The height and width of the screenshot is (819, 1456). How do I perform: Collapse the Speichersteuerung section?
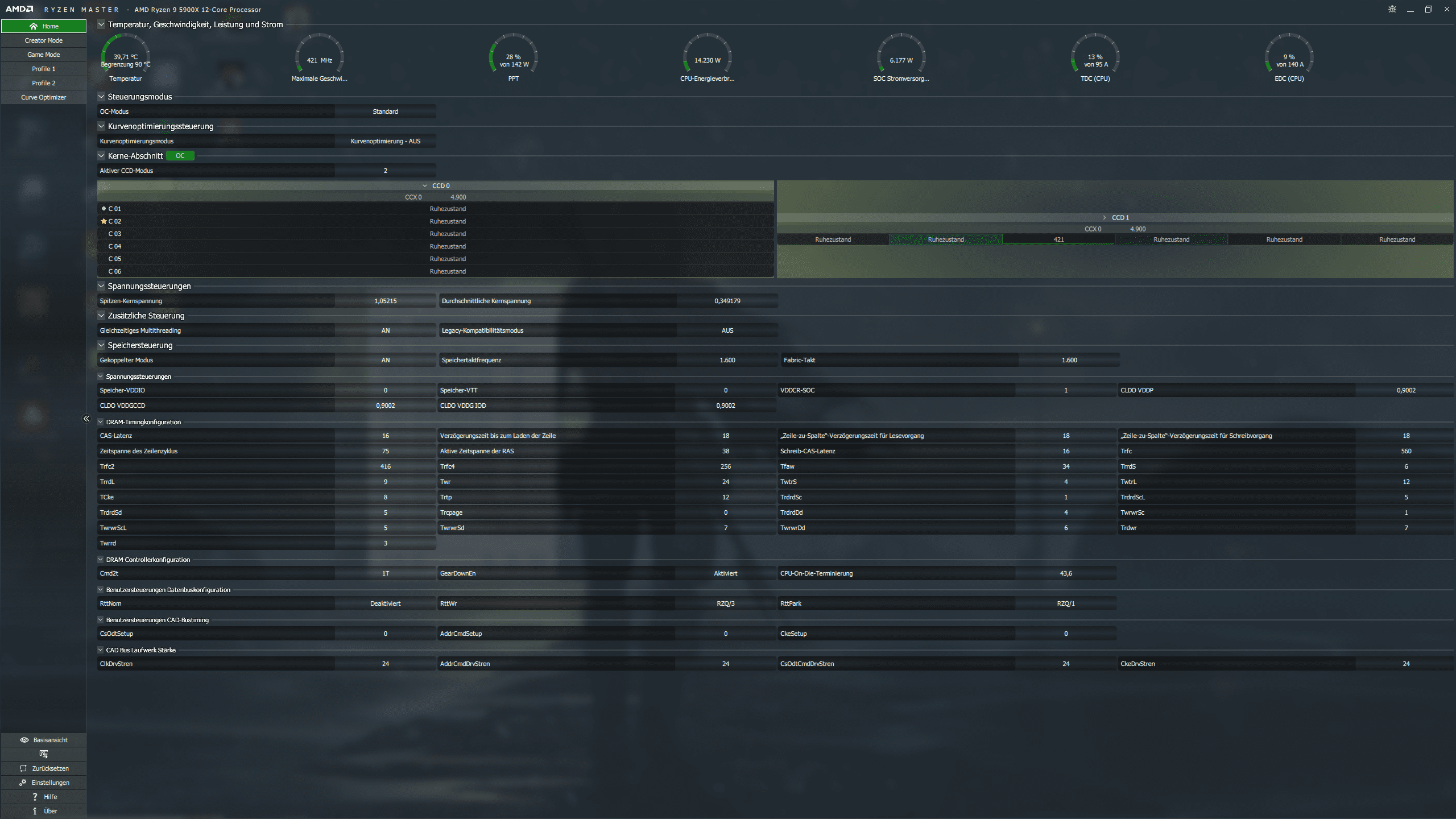(101, 345)
